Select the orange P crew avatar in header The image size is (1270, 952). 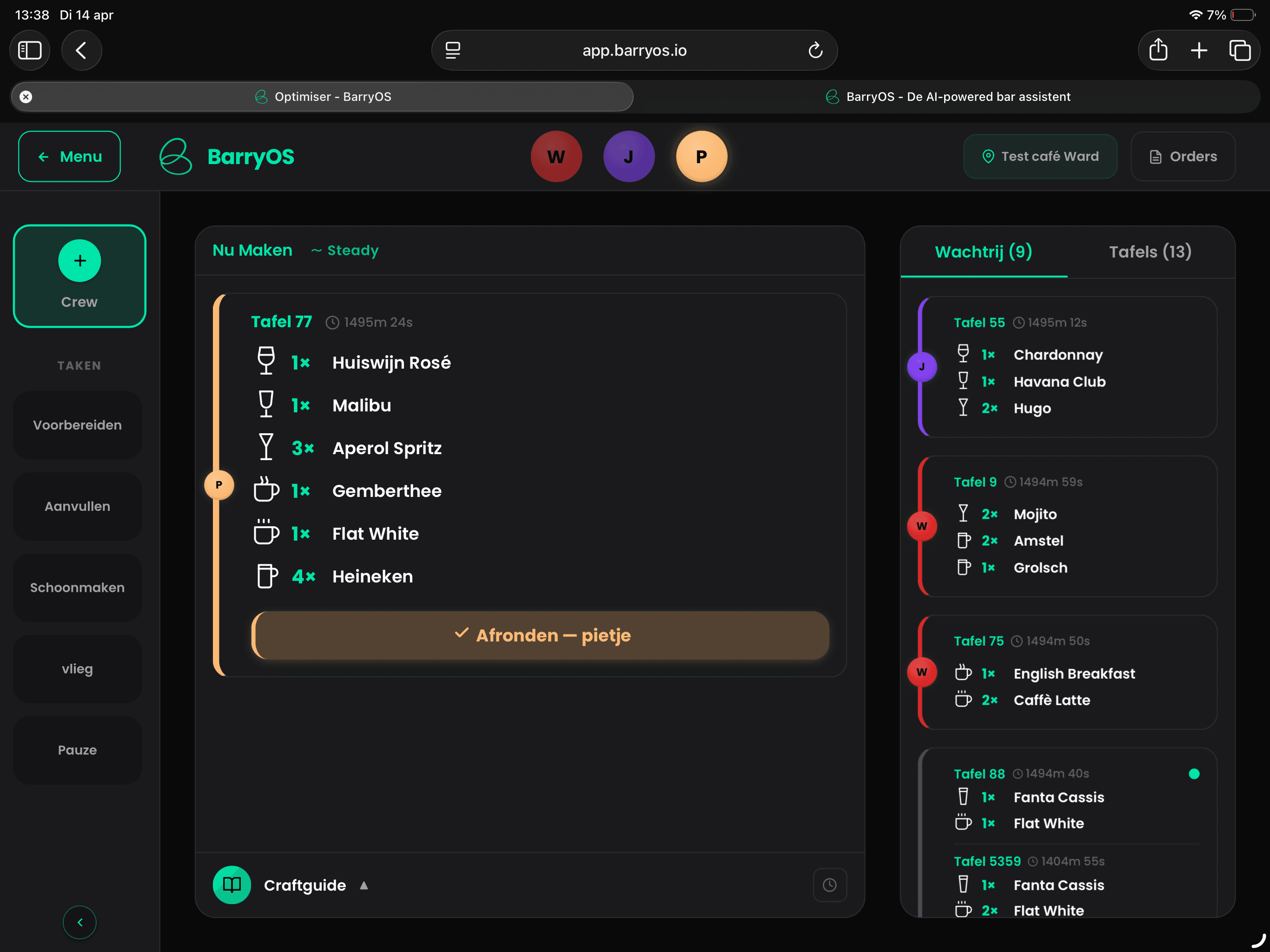click(701, 156)
